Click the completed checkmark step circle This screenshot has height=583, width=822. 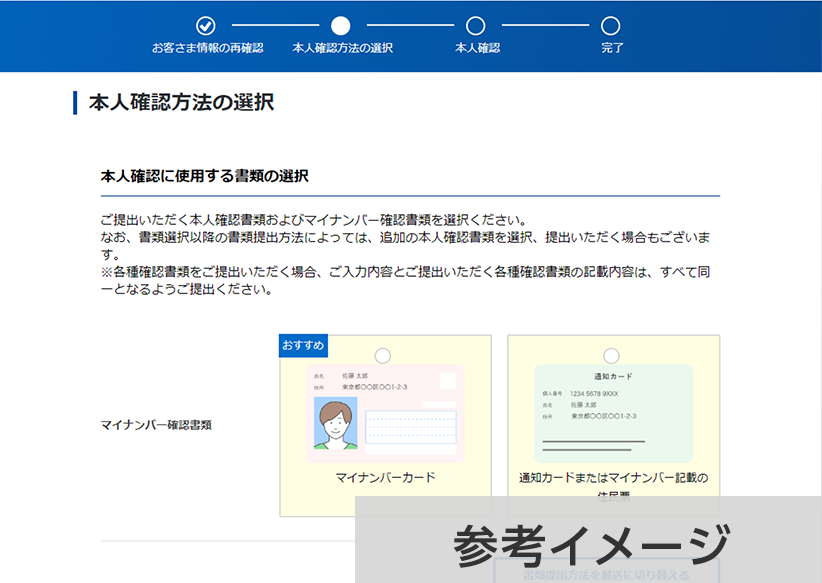tap(205, 26)
